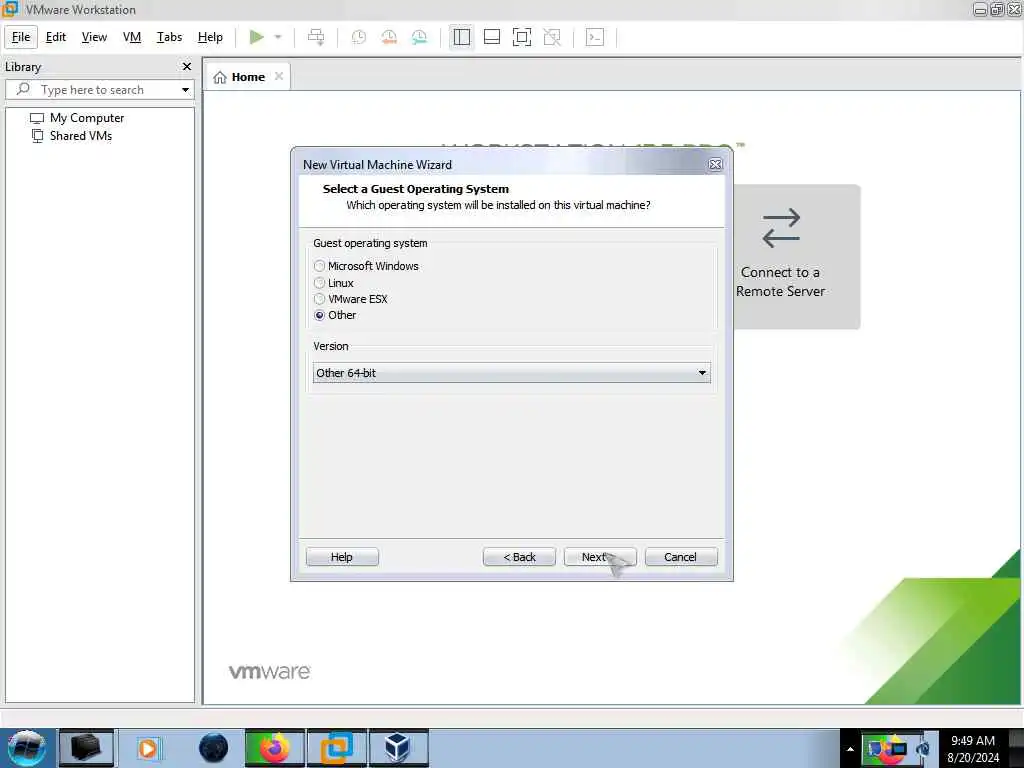
Task: Click the Back button
Action: click(519, 557)
